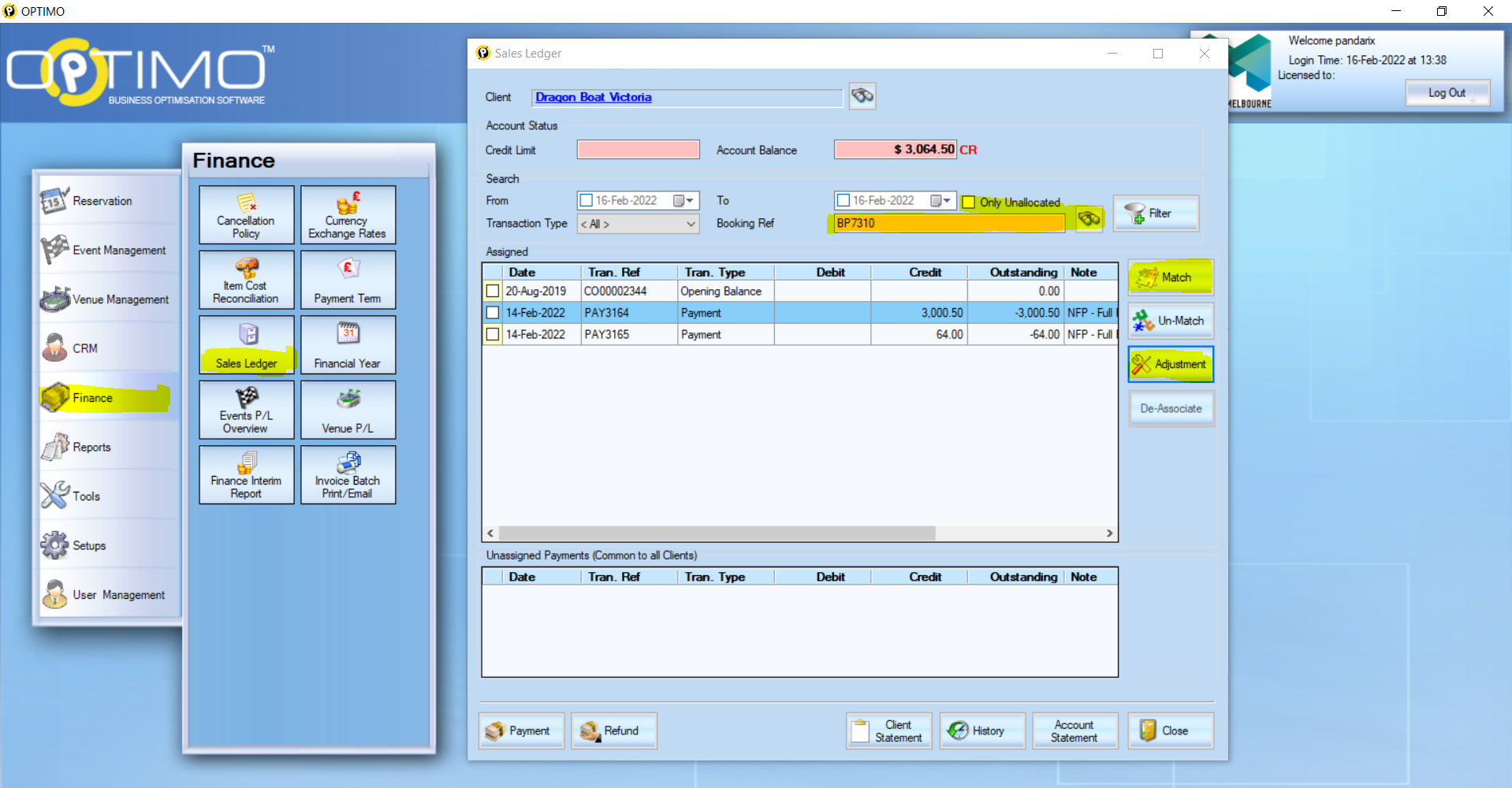
Task: Open the Financial Year tile
Action: (x=348, y=344)
